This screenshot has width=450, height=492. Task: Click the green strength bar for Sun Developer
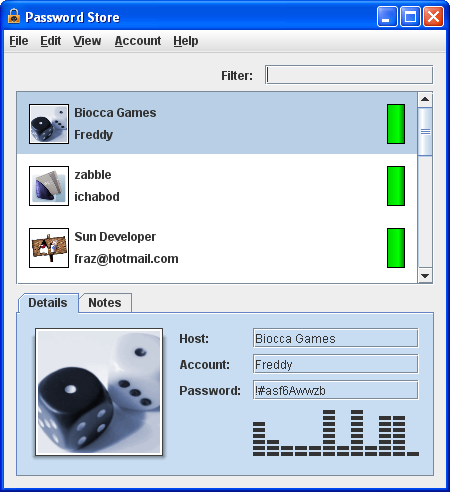tap(396, 248)
